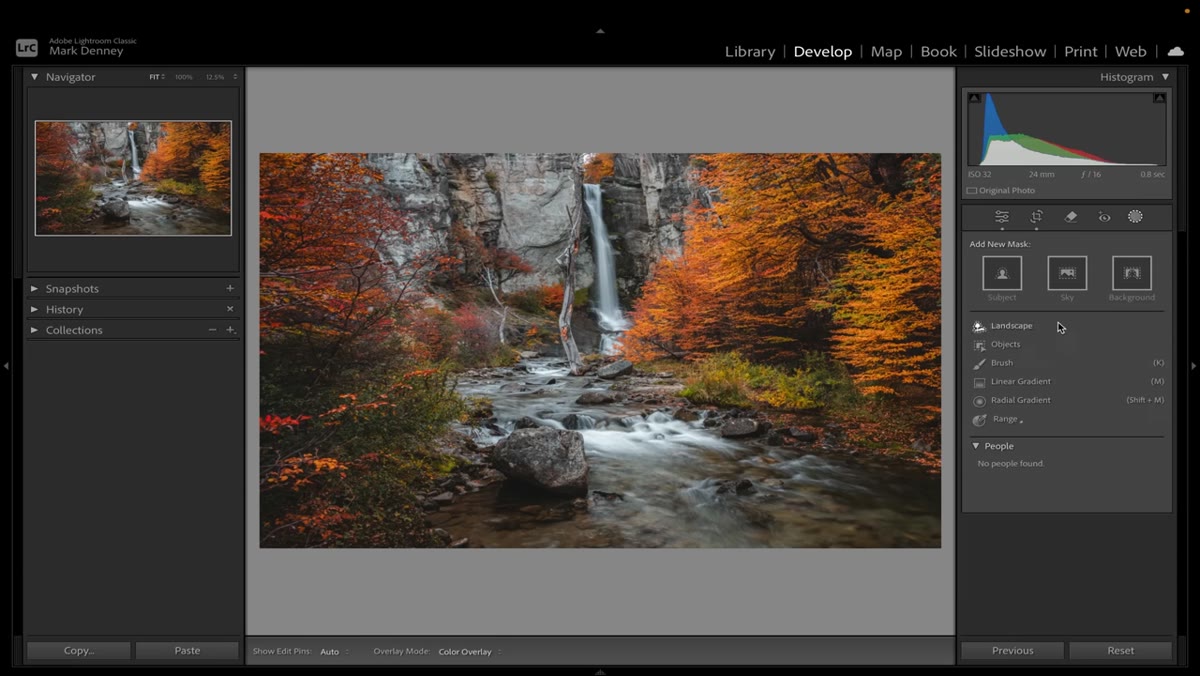Click the histogram graph
Viewport: 1200px width, 676px height.
click(x=1067, y=128)
